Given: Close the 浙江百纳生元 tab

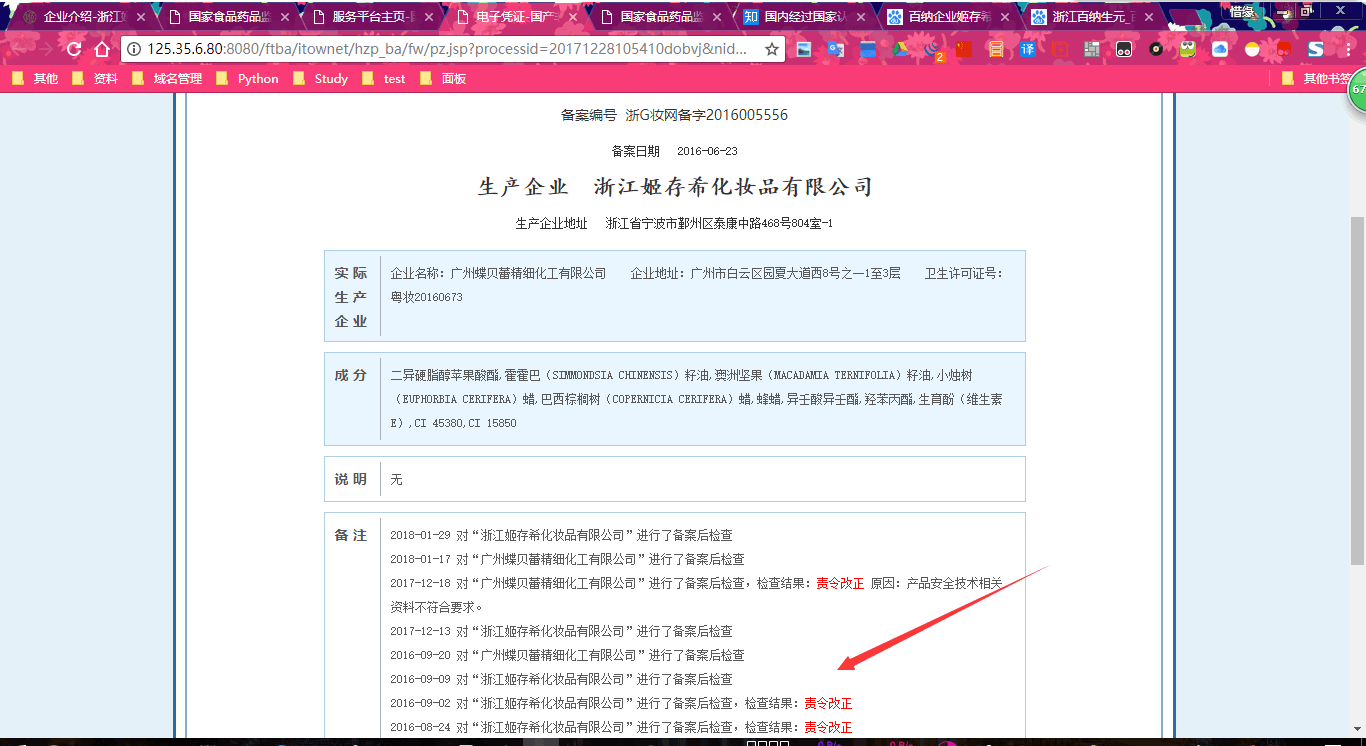Looking at the screenshot, I should 1148,17.
